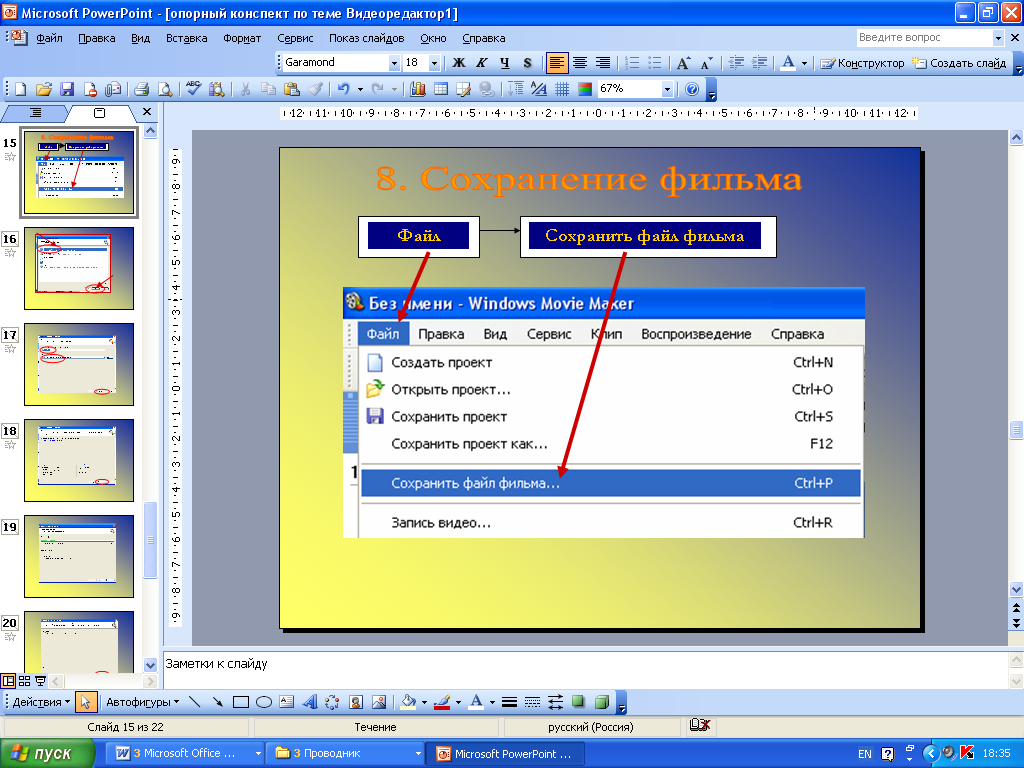Screen dimensions: 1024x768
Task: Pick line color pen swatch
Action: [443, 702]
